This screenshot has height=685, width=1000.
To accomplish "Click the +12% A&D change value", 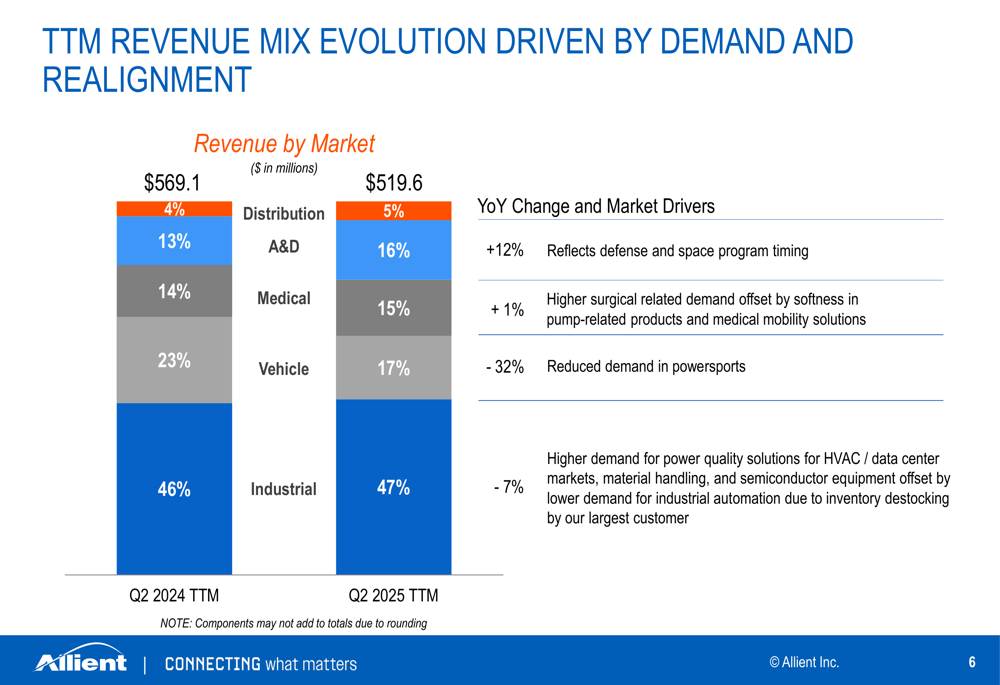I will pyautogui.click(x=504, y=250).
